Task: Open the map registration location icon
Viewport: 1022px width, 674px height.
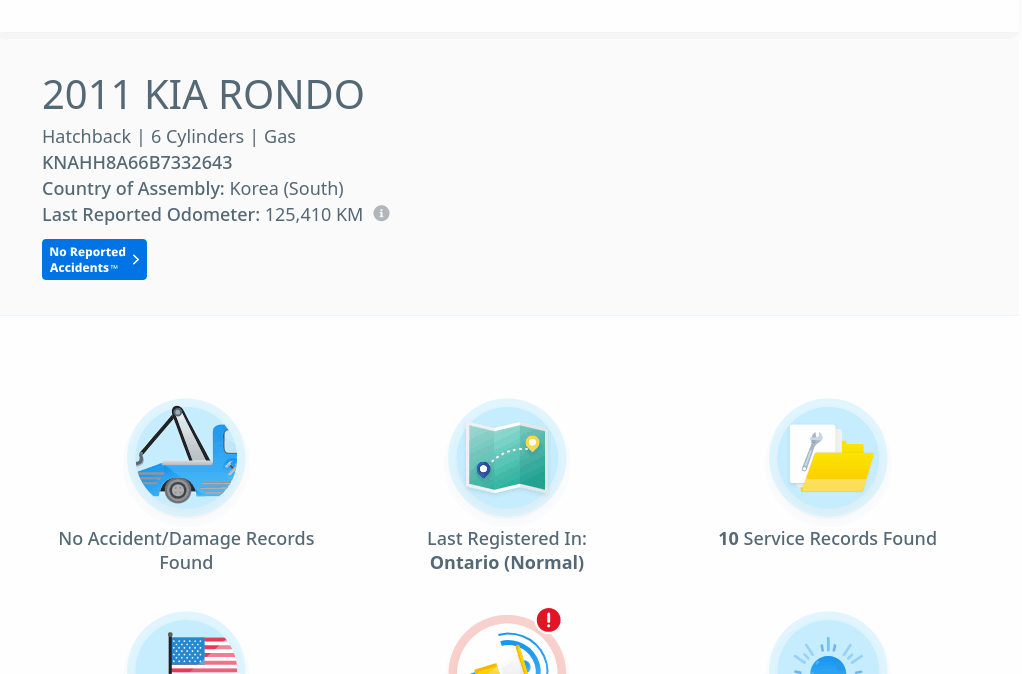Action: (507, 458)
